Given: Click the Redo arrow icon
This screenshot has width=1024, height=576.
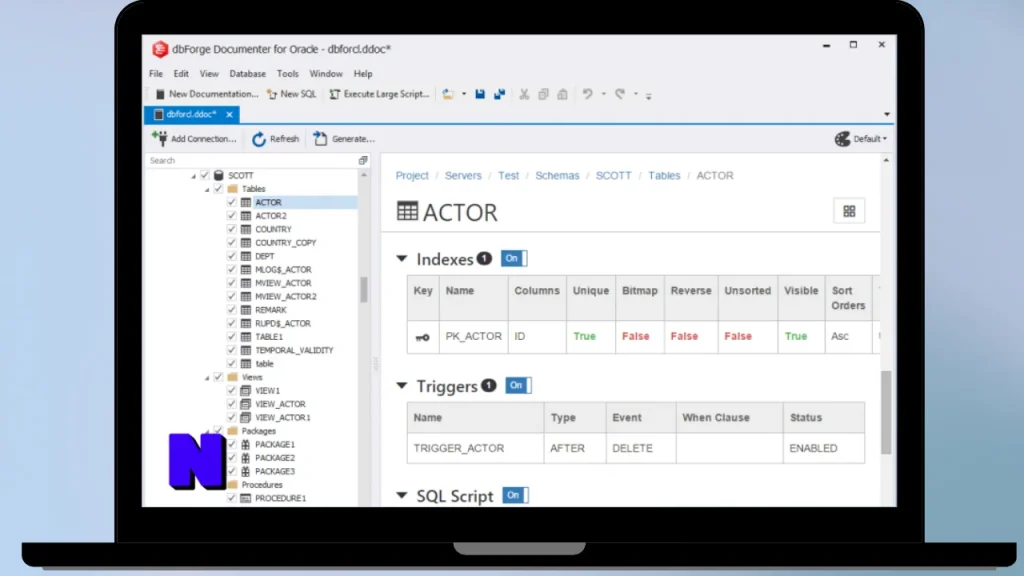Looking at the screenshot, I should click(620, 95).
